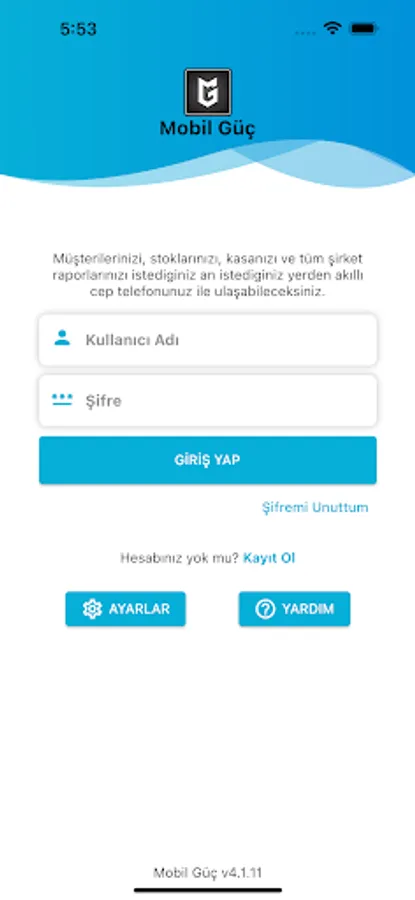Open the Şifremi Unuttum link
Viewport: 415px width, 900px height.
tap(315, 507)
